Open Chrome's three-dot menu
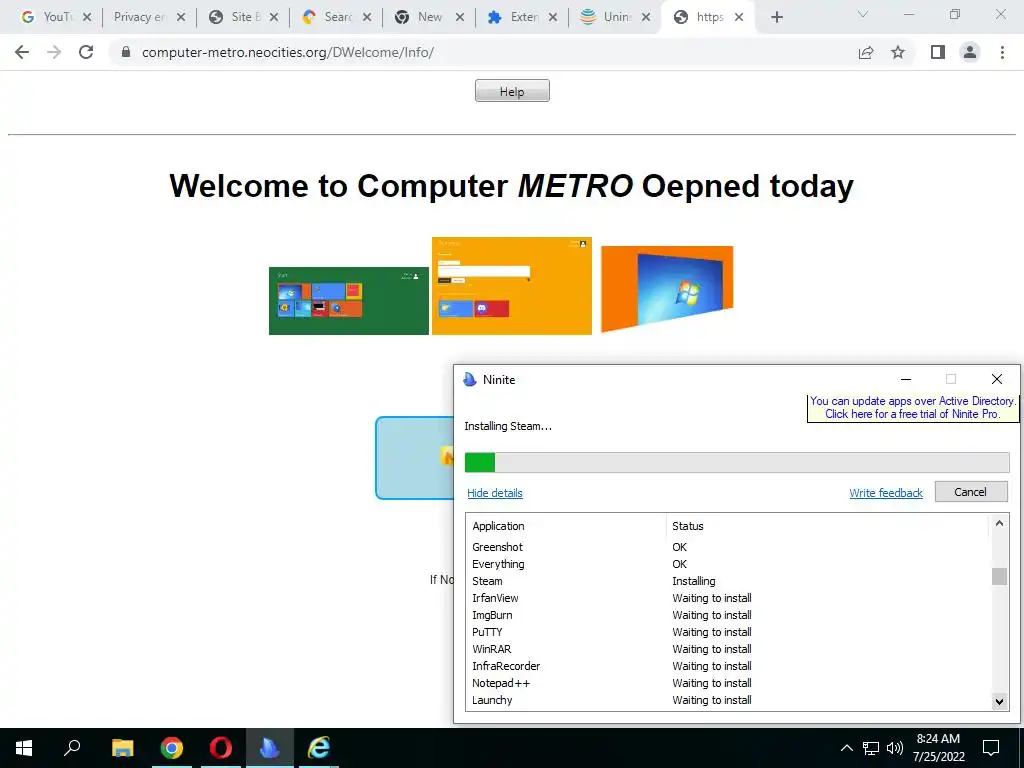Viewport: 1024px width, 768px height. coord(1002,52)
